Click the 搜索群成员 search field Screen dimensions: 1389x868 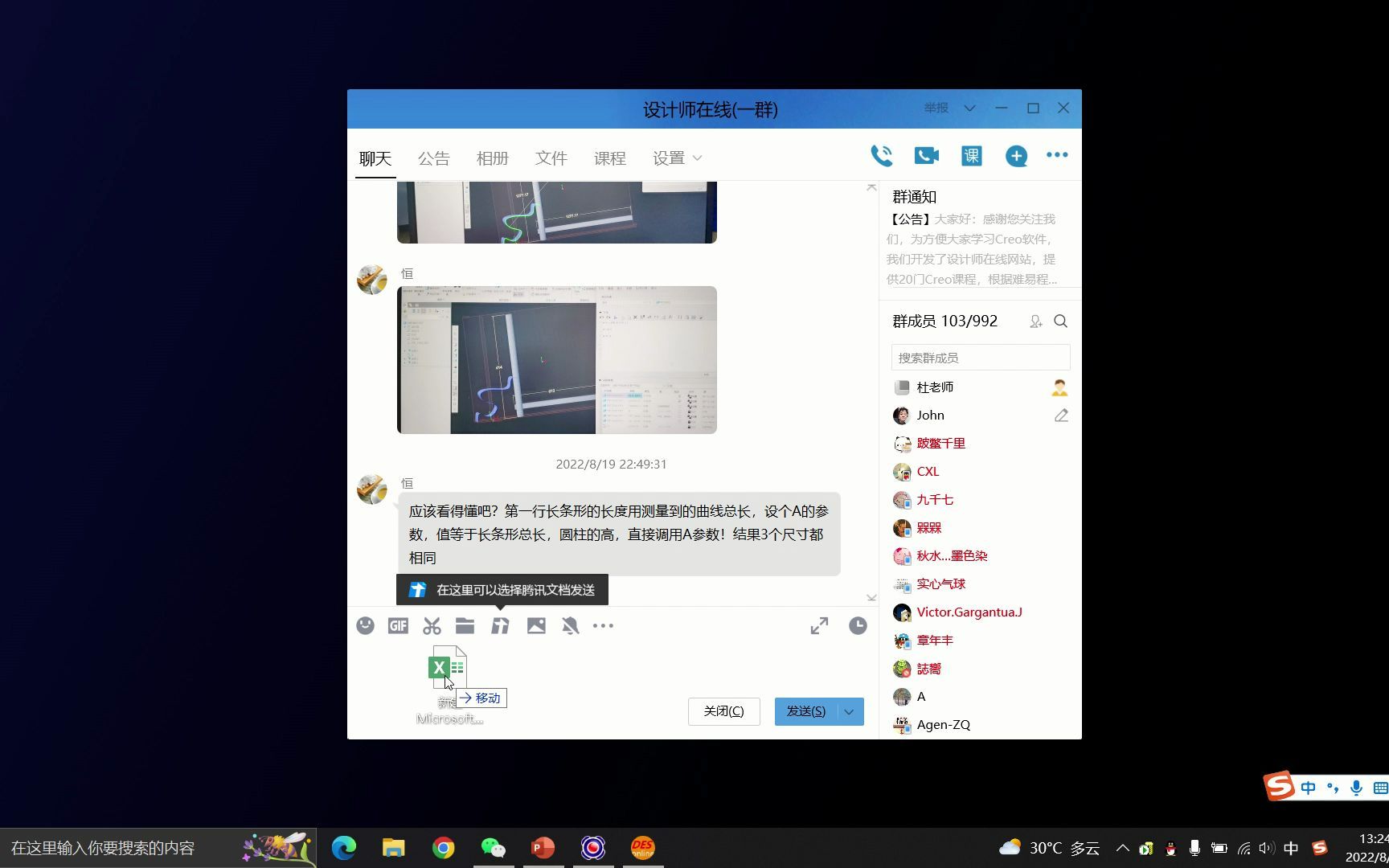980,357
